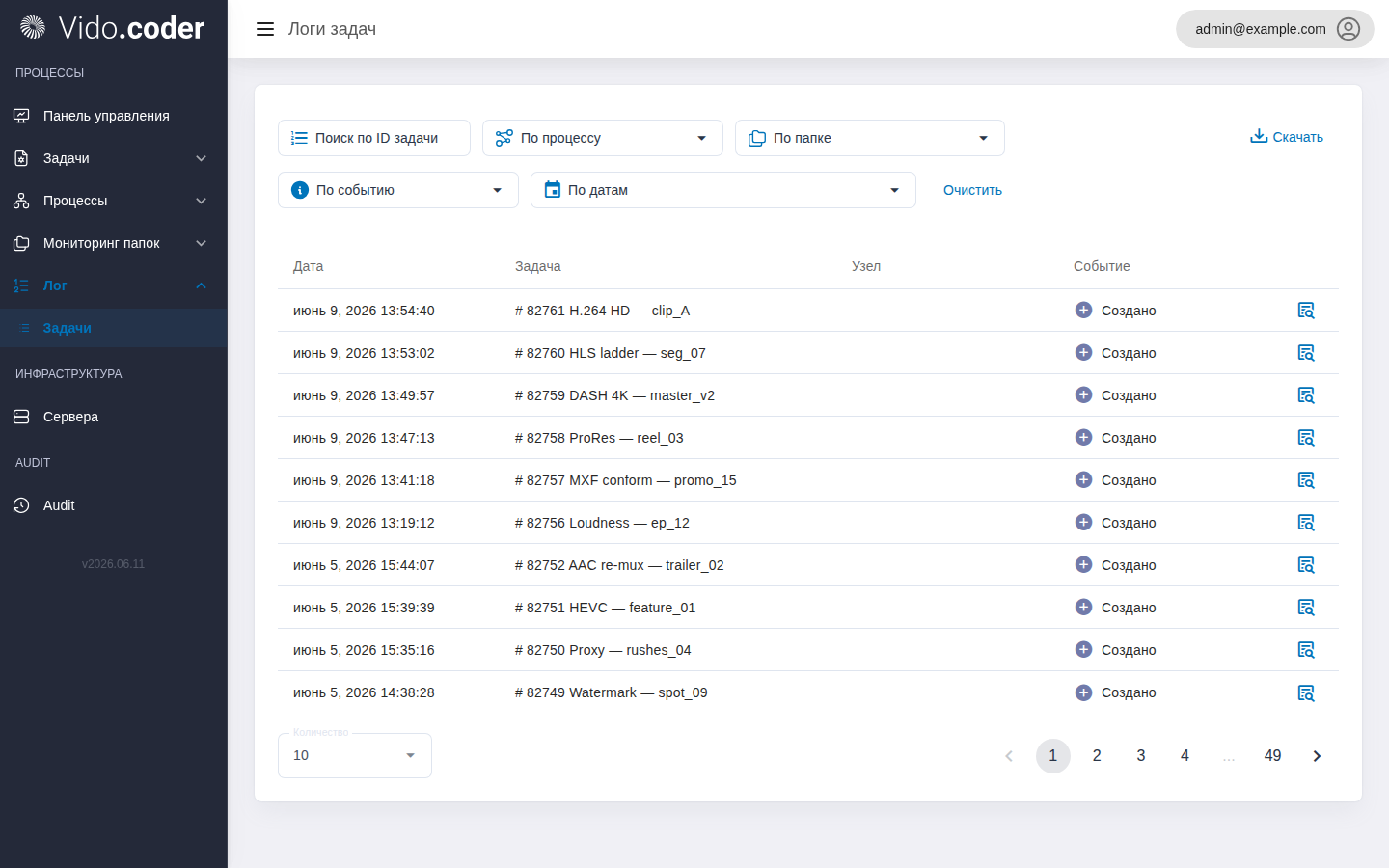
Task: Go to next page arrow
Action: (x=1317, y=756)
